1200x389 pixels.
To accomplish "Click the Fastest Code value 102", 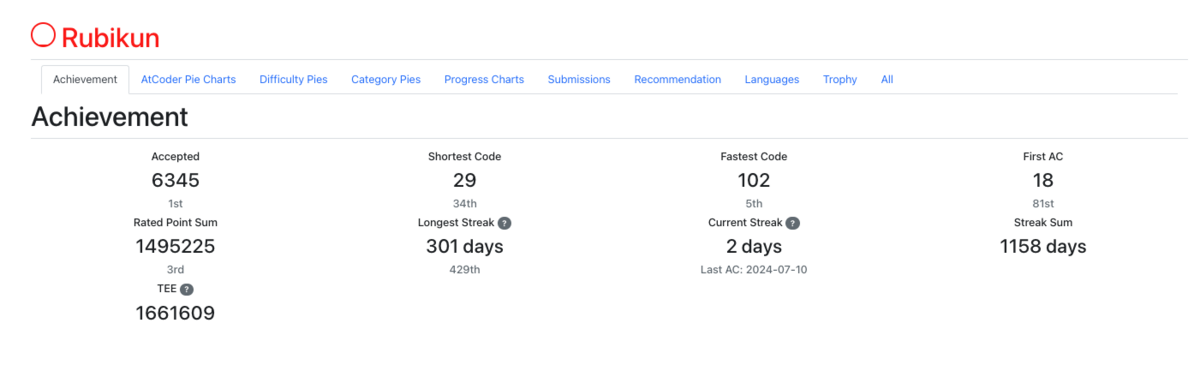I will (754, 181).
